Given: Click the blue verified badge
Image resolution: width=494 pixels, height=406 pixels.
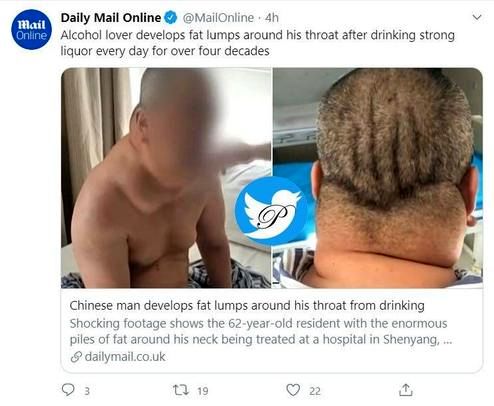Looking at the screenshot, I should (x=171, y=18).
